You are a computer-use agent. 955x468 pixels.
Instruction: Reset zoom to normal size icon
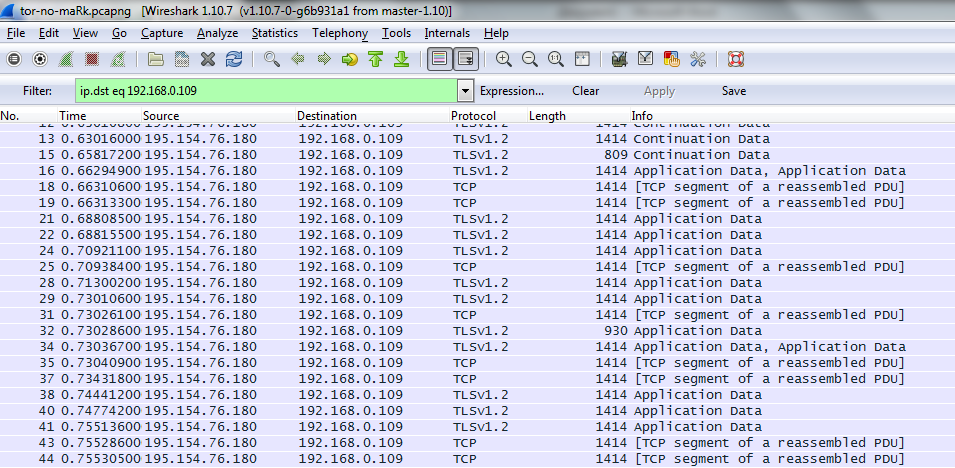(555, 59)
